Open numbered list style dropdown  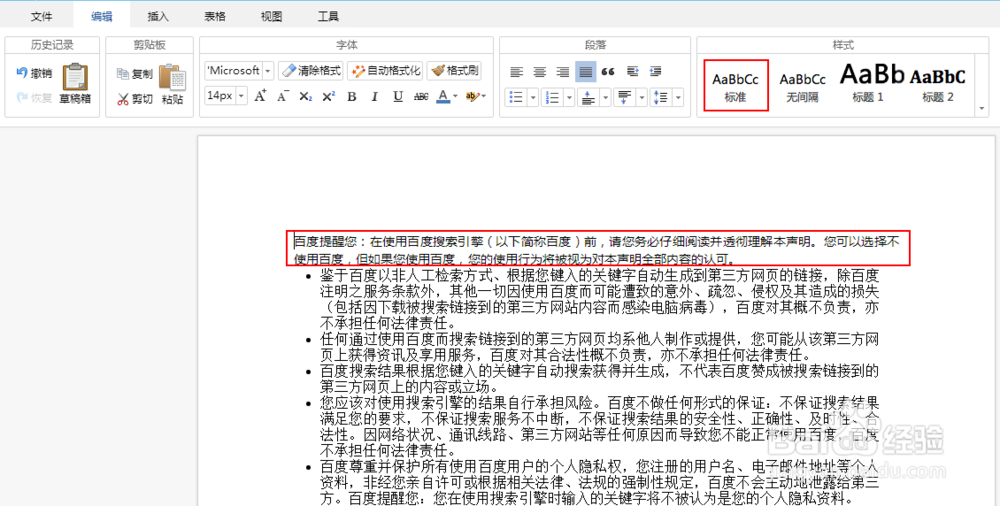(570, 97)
